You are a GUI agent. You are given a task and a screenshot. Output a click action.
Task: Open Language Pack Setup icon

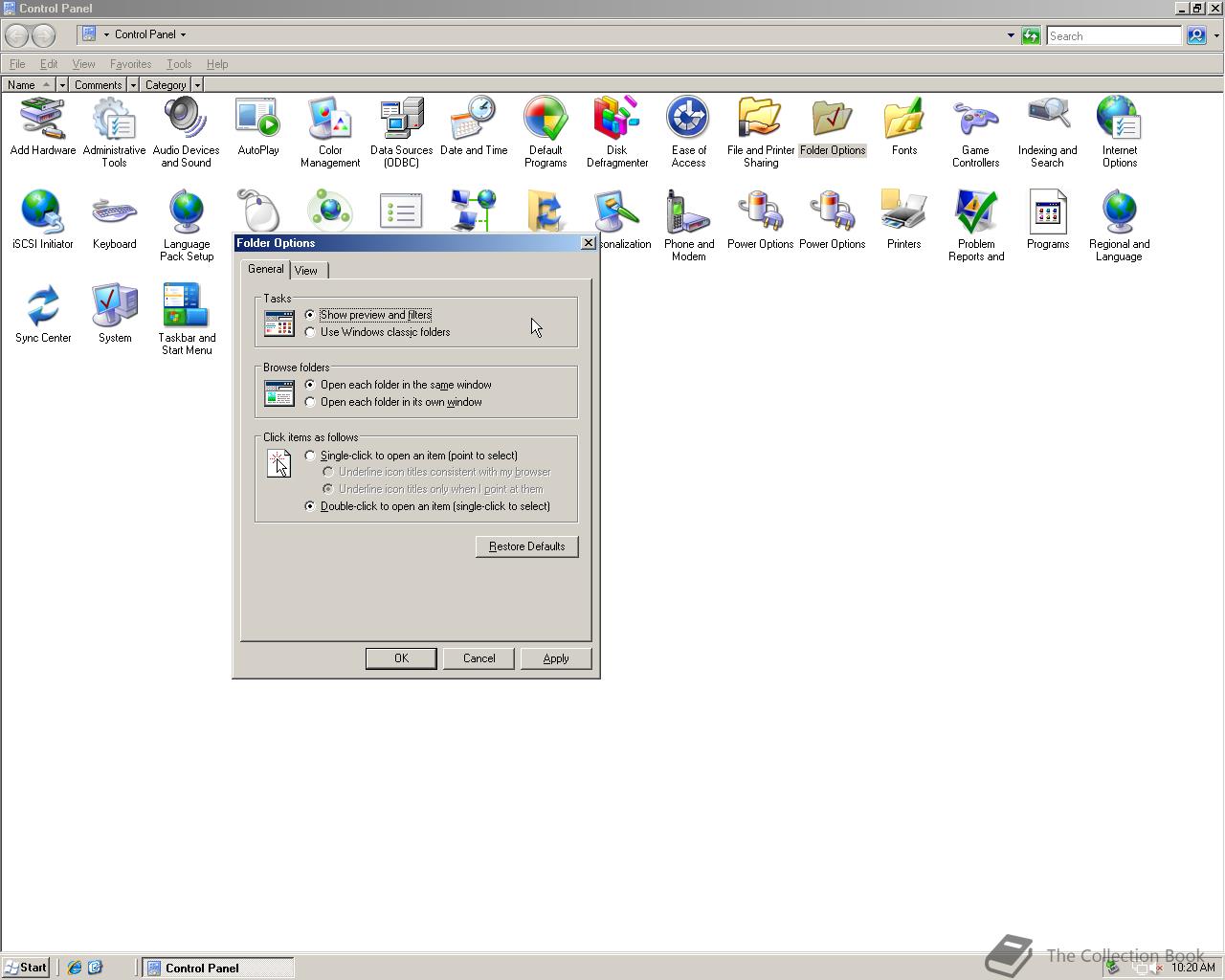(x=186, y=226)
